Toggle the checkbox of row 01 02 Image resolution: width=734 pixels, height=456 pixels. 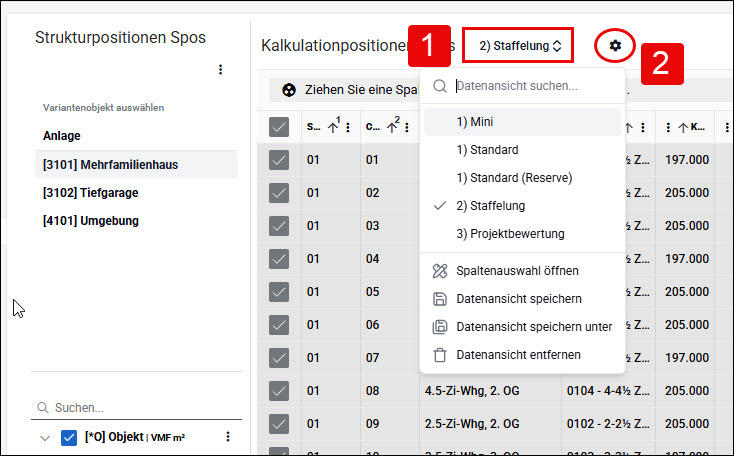click(x=279, y=192)
